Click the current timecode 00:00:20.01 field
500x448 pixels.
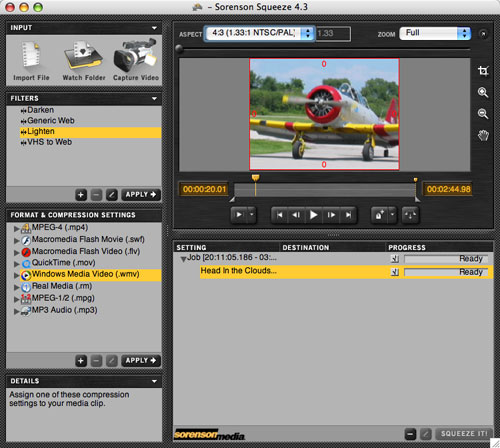click(x=204, y=189)
